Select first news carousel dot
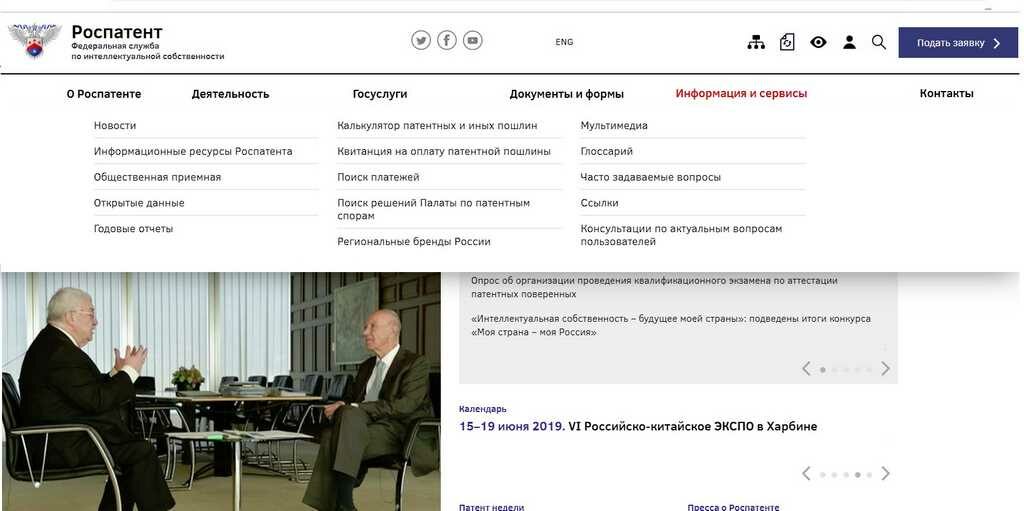This screenshot has width=1024, height=511. point(823,370)
